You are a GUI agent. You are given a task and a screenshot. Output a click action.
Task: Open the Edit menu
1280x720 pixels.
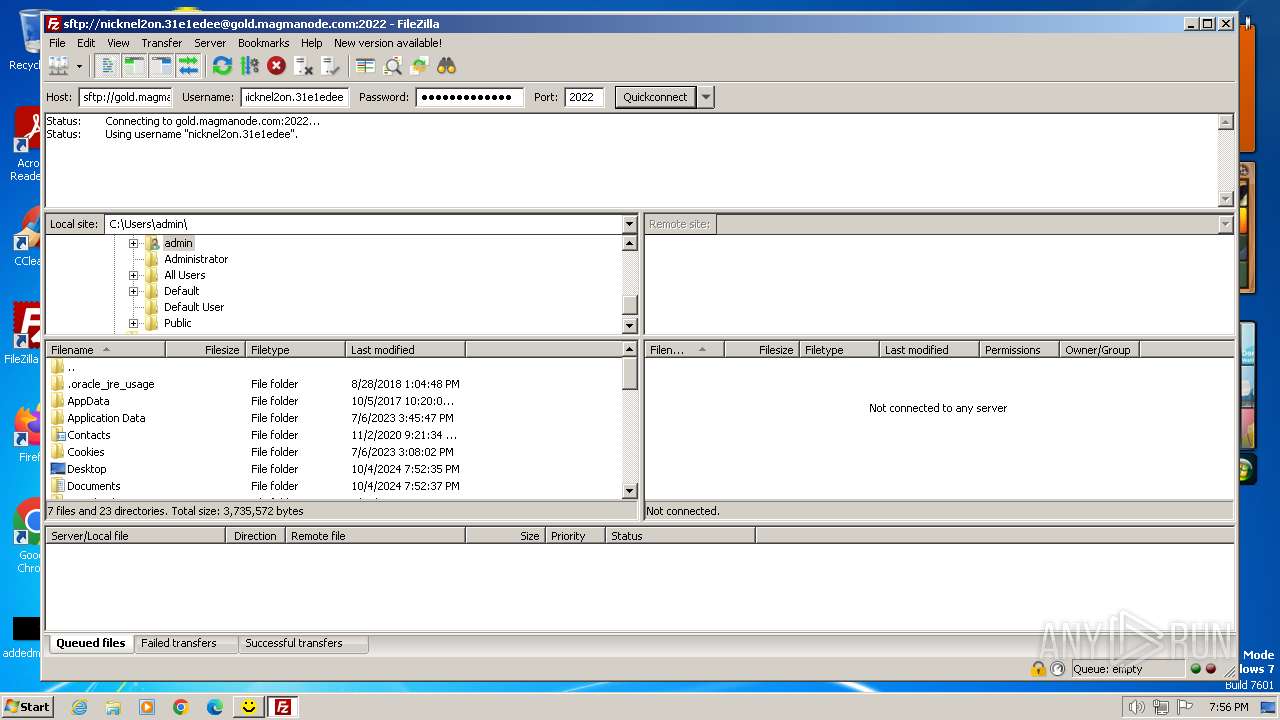[86, 43]
